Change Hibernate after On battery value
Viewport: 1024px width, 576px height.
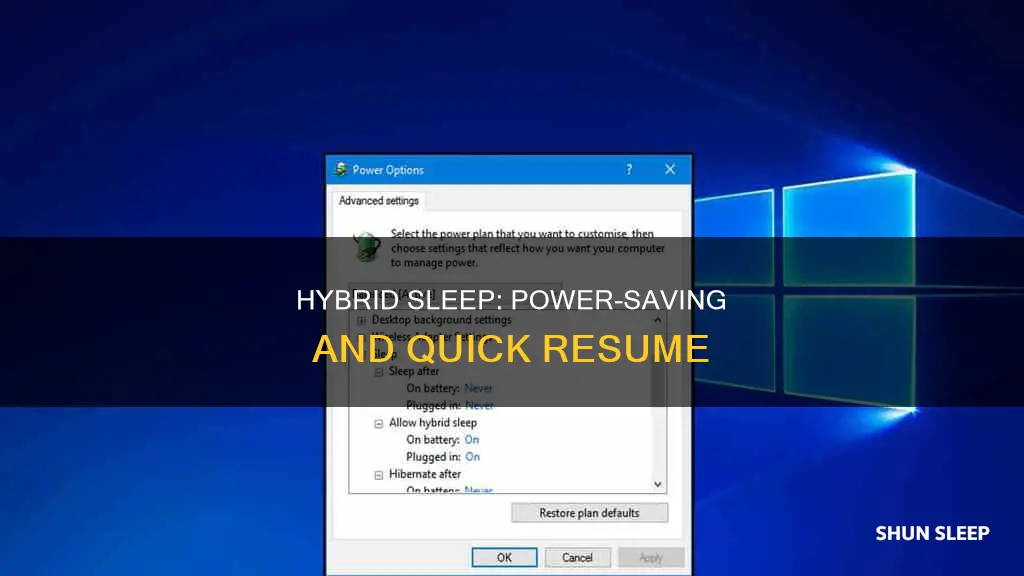tap(478, 489)
